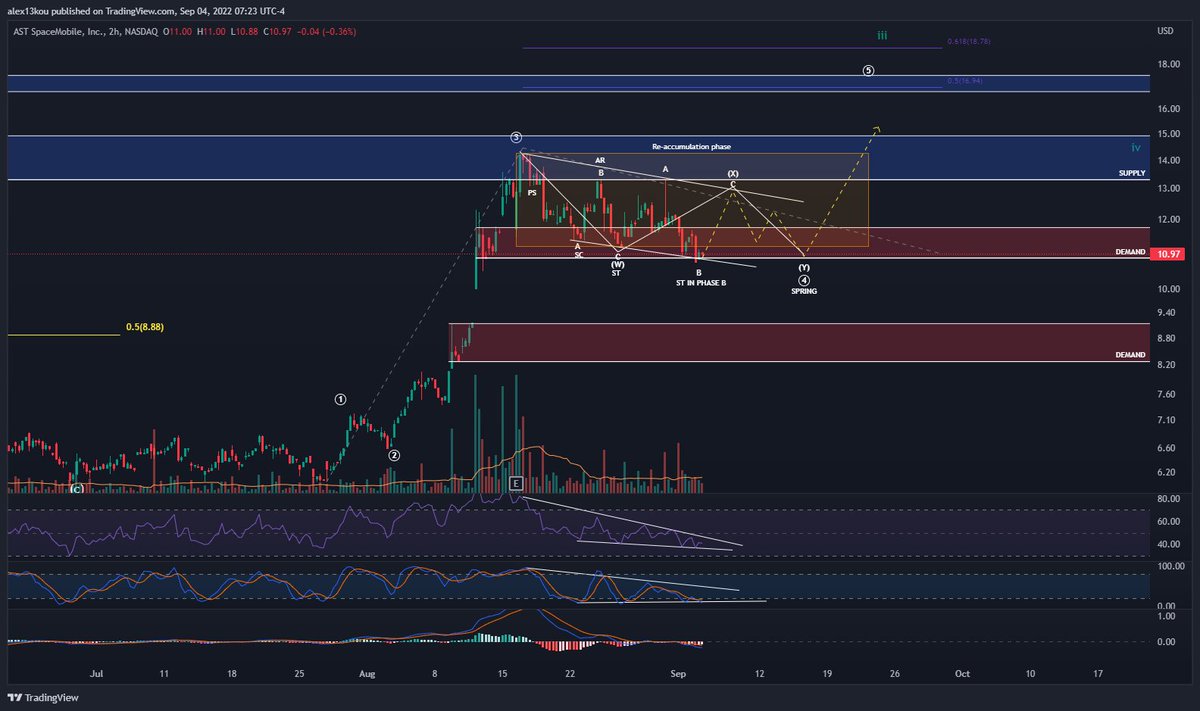Click the DEMAND label of lower zone near 8.20

[x=1131, y=355]
